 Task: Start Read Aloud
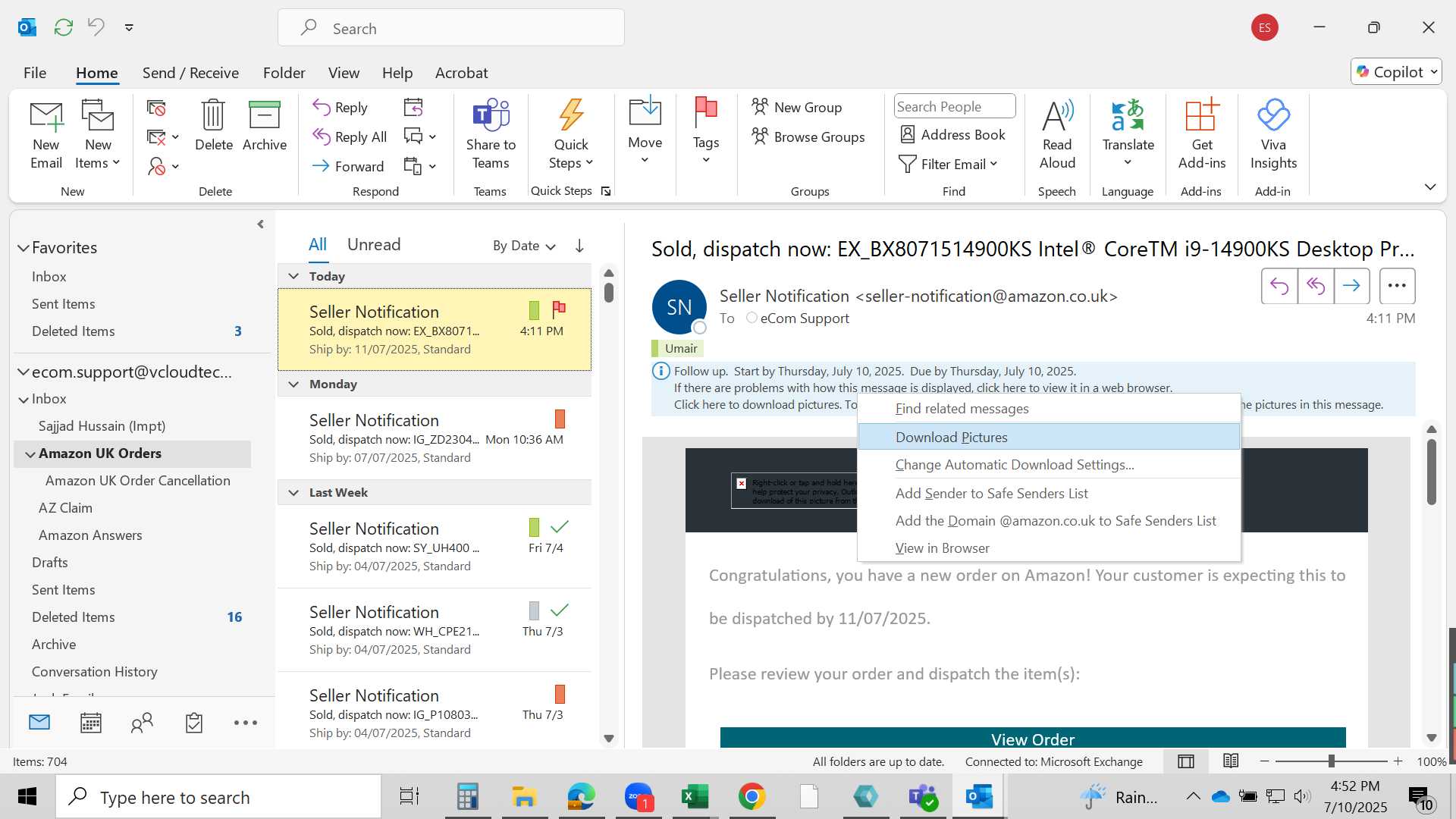[x=1057, y=135]
